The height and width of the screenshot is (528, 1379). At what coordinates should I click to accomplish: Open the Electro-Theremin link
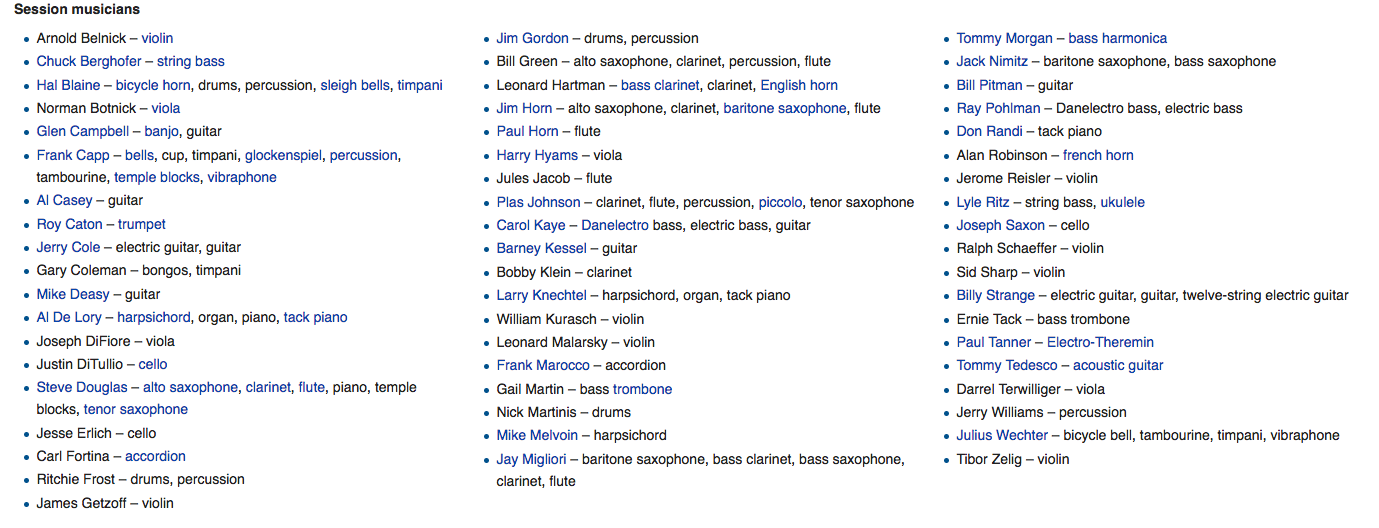coord(1100,342)
